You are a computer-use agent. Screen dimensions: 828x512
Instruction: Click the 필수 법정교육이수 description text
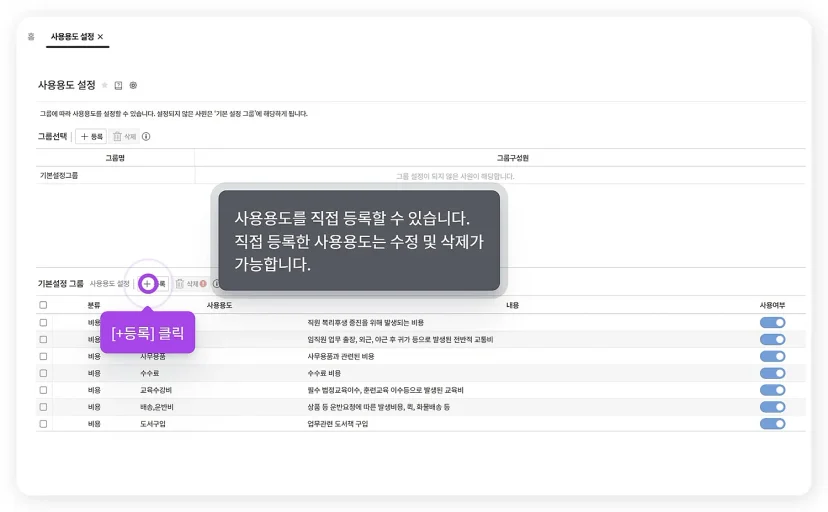click(385, 390)
